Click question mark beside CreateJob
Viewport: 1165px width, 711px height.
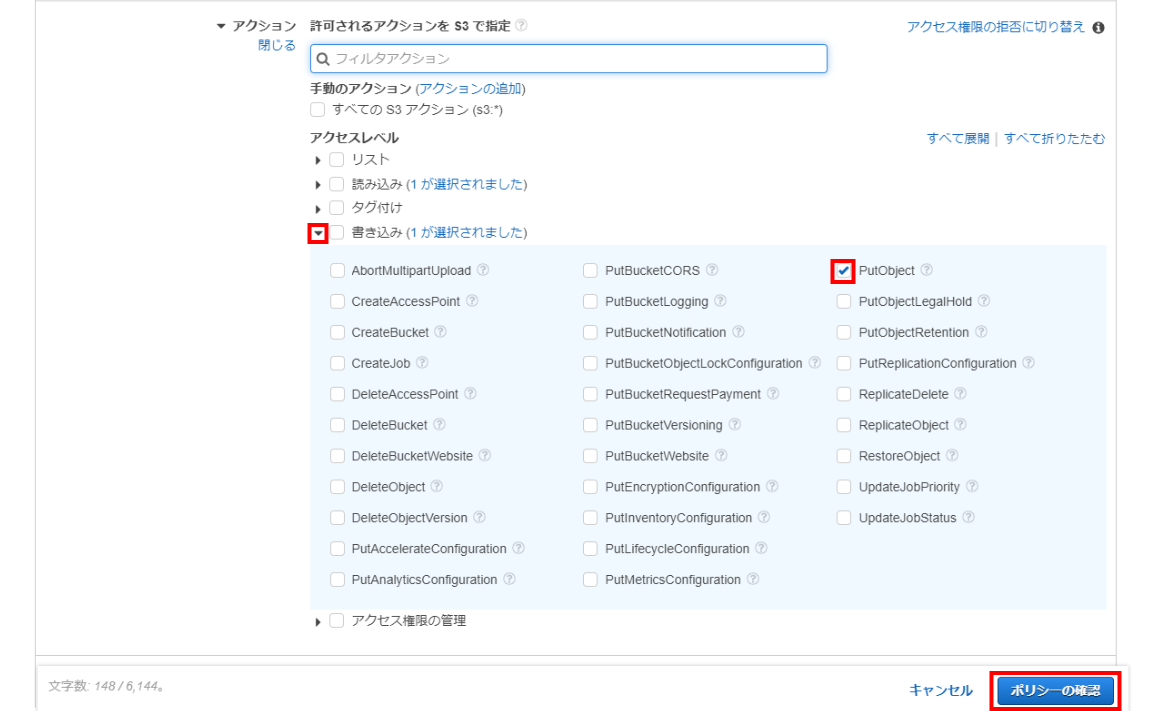click(x=422, y=363)
